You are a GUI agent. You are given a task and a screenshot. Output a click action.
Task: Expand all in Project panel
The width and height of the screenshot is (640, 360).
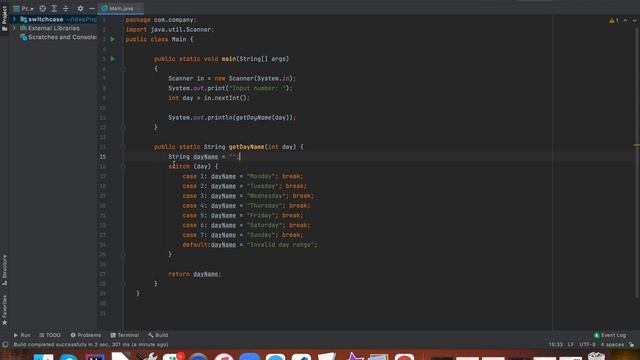(x=54, y=8)
